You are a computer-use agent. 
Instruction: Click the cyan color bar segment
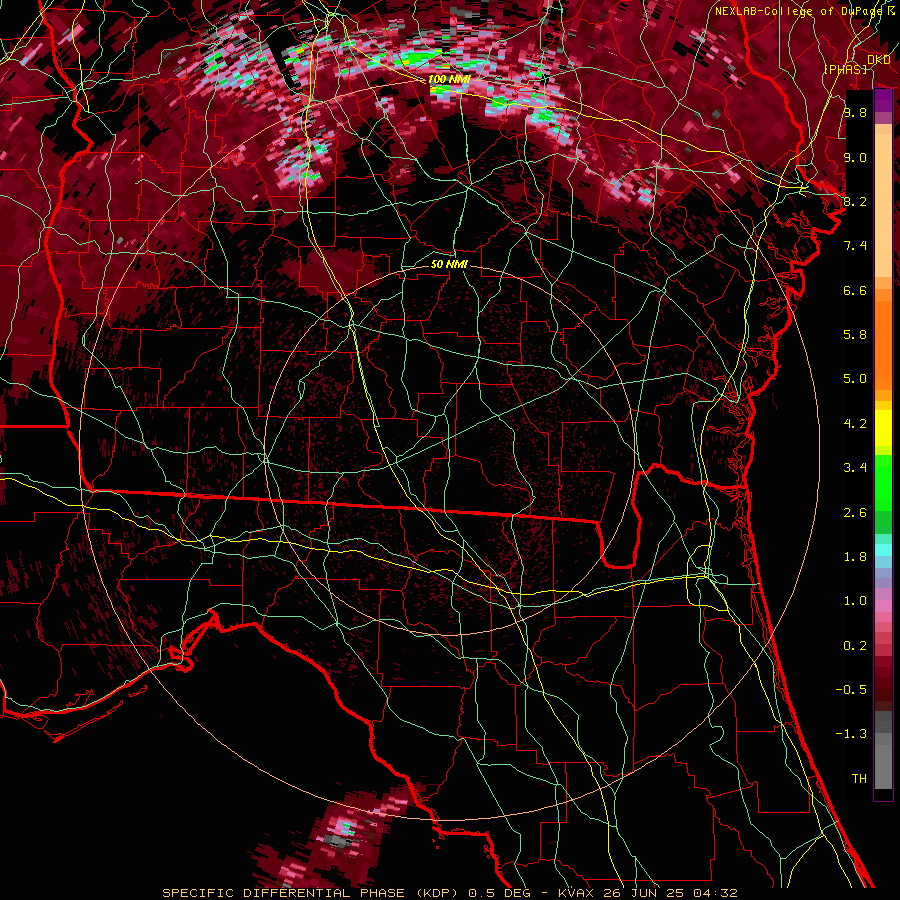click(x=883, y=550)
